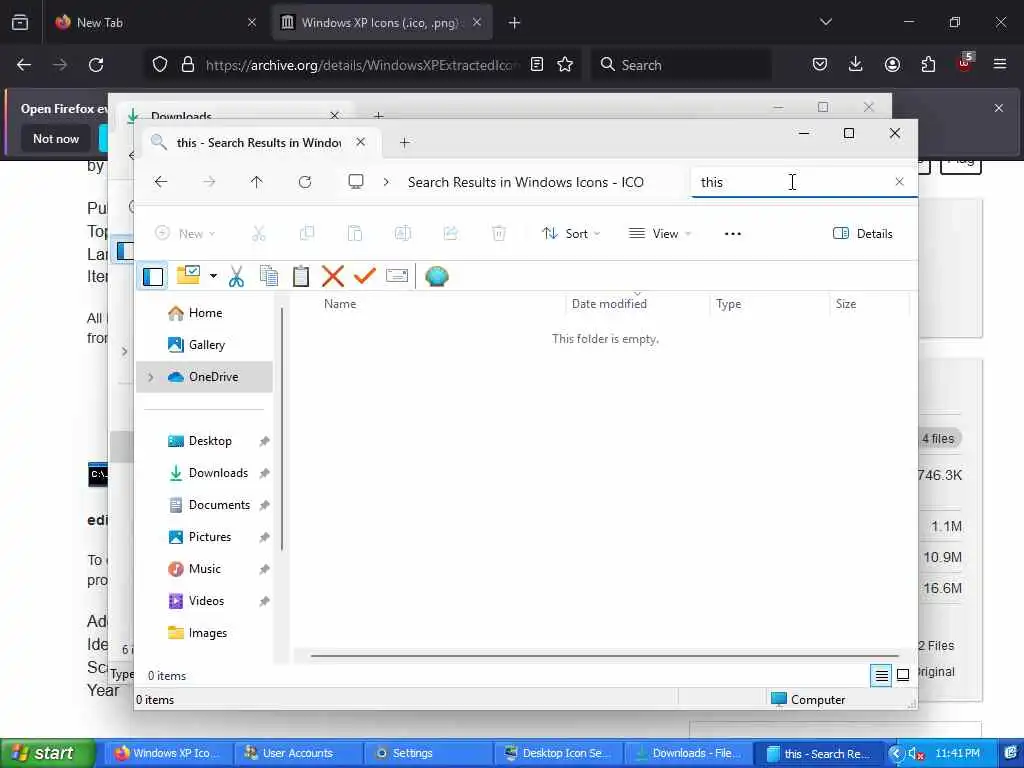Viewport: 1024px width, 768px height.
Task: Click the Share icon in command bar
Action: [x=451, y=233]
